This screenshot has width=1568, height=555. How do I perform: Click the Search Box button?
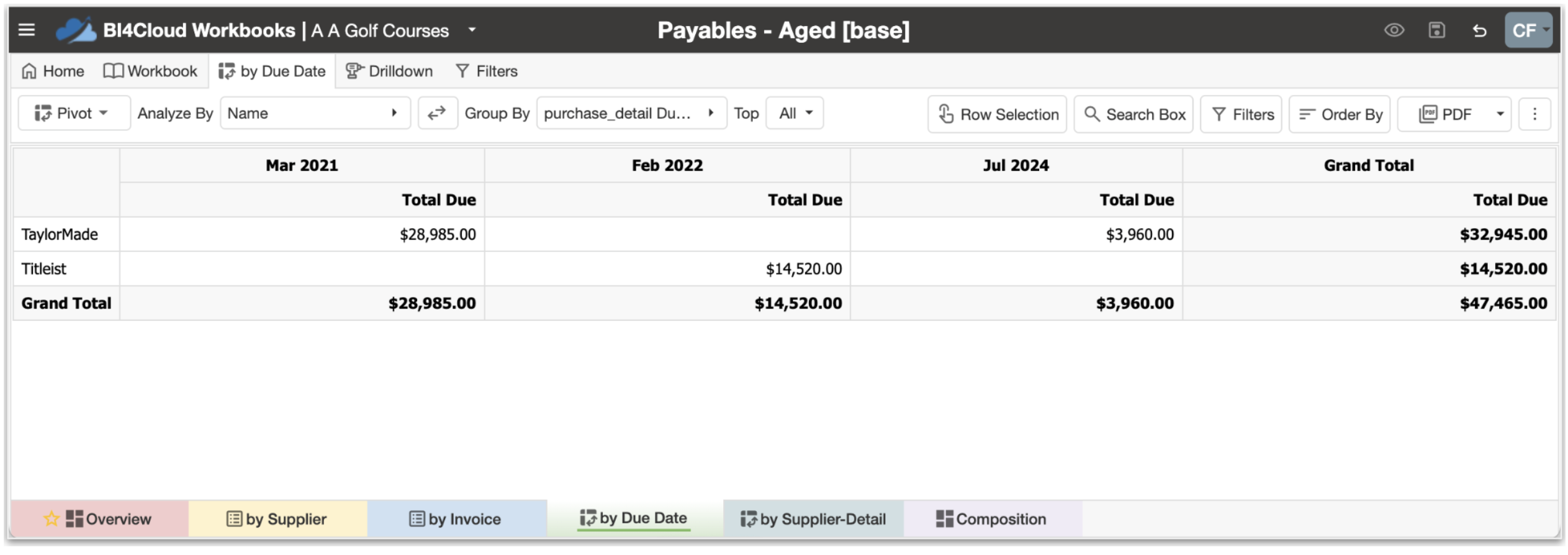(x=1133, y=114)
